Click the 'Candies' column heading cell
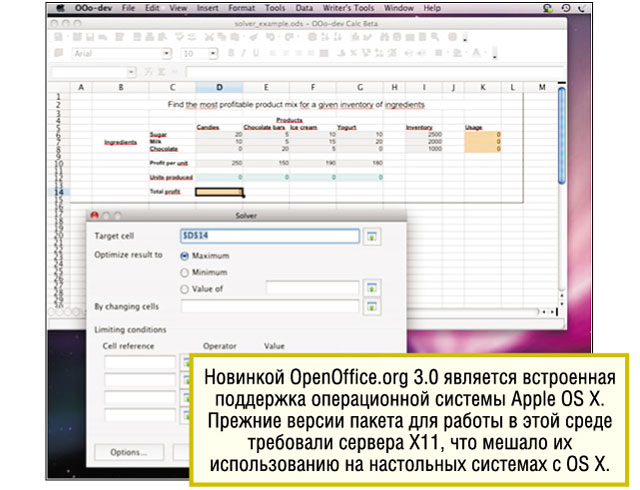The image size is (640, 490). (208, 127)
